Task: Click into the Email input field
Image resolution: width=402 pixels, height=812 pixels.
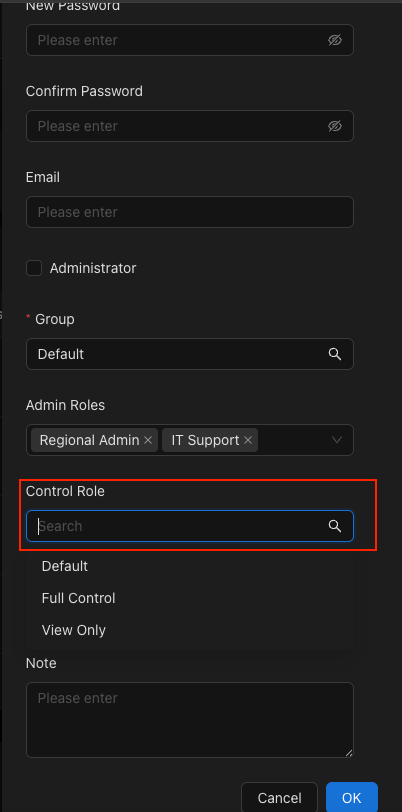Action: [190, 212]
